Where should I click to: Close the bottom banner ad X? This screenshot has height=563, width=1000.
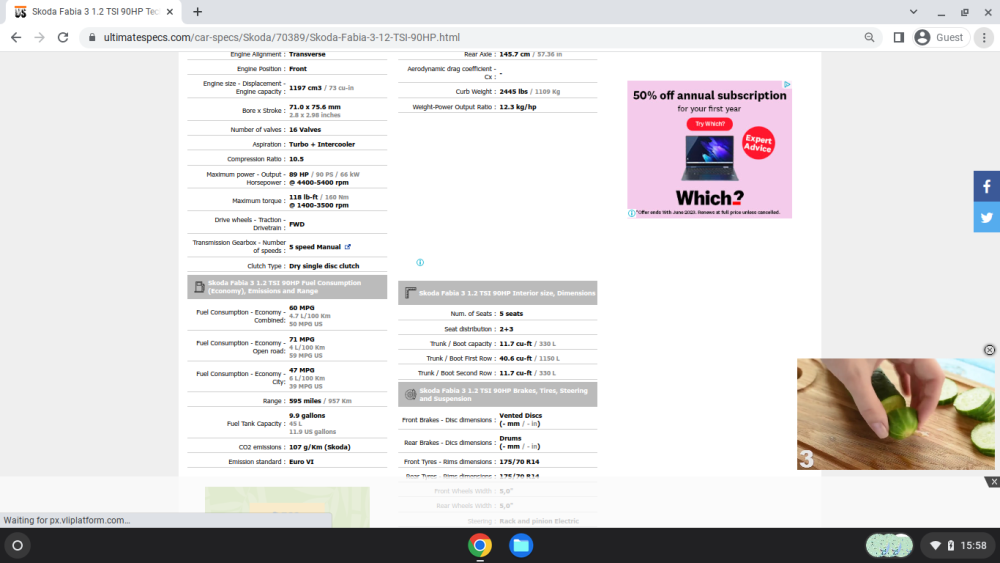pyautogui.click(x=994, y=482)
